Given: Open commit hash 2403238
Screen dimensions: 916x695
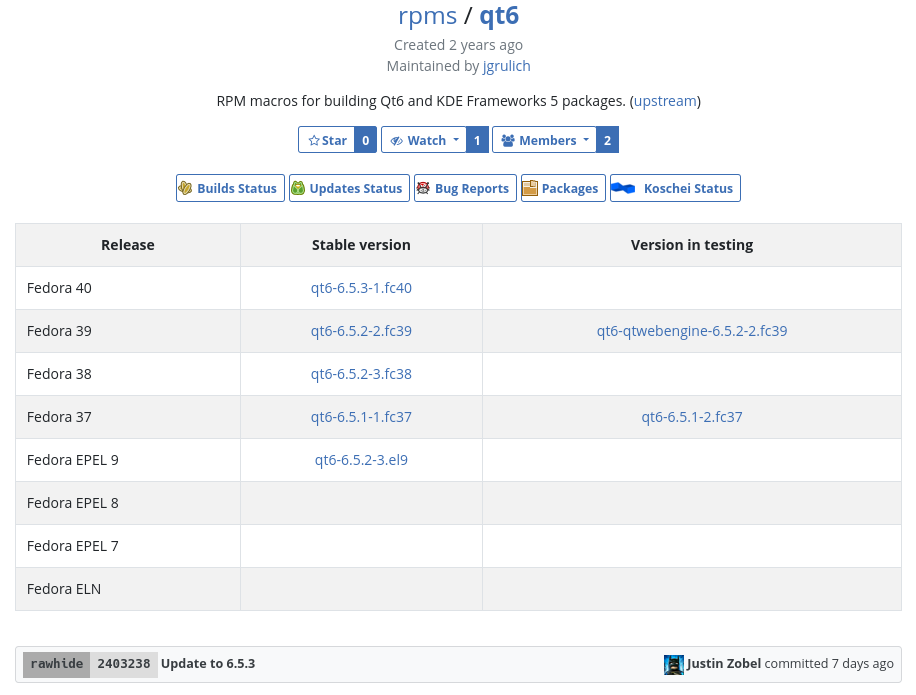Looking at the screenshot, I should coord(124,665).
